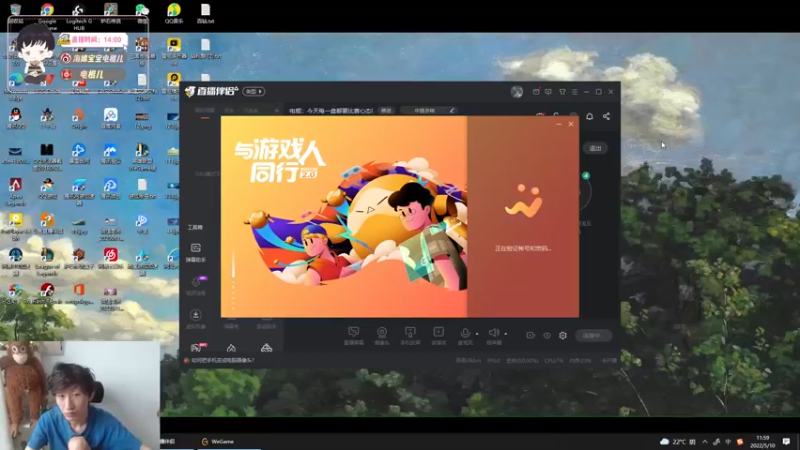Open the download tool icon in sidebar

(x=195, y=318)
